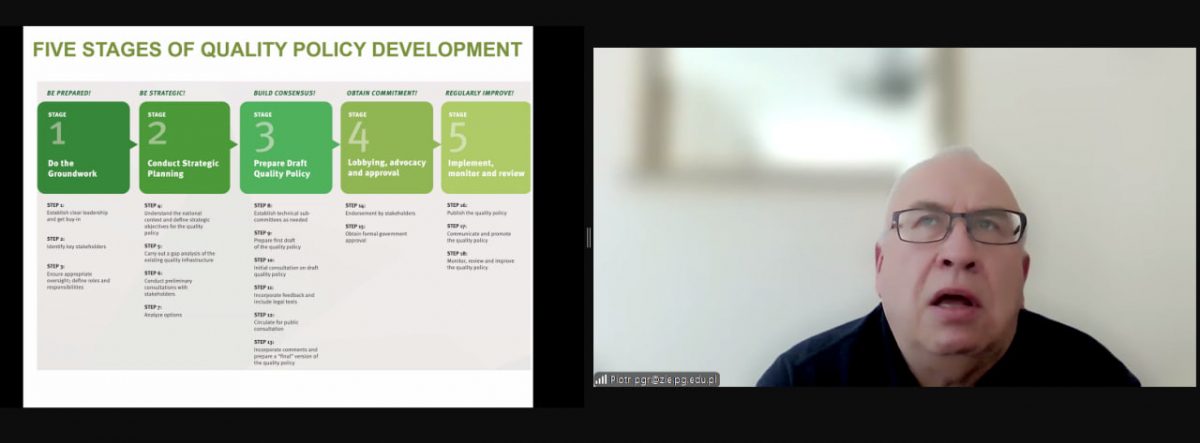Click Step 7 Analyze options text
The image size is (1200, 443).
click(164, 311)
